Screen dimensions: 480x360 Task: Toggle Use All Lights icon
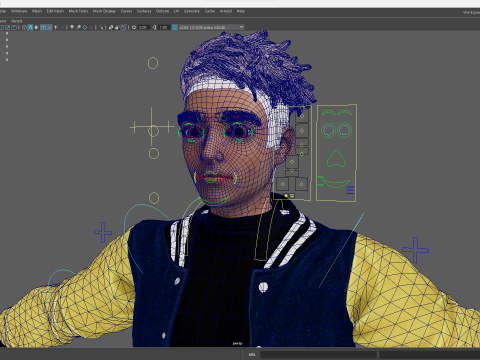(56, 27)
